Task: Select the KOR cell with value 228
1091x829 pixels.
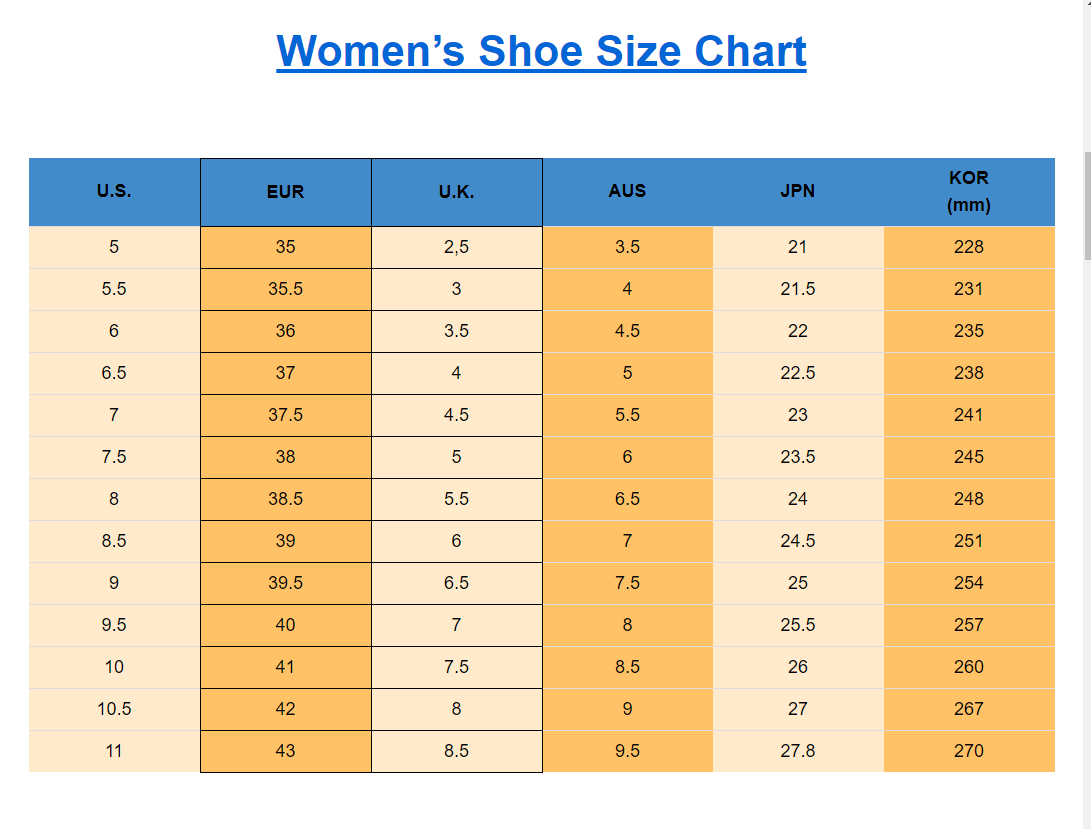Action: pyautogui.click(x=968, y=247)
